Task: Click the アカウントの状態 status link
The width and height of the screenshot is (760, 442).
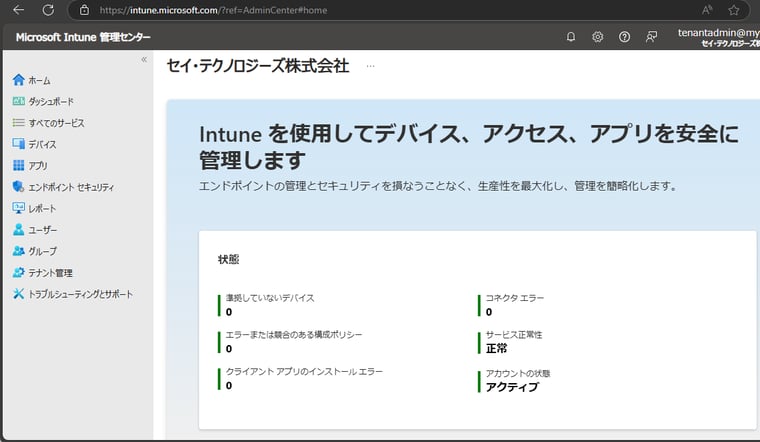Action: click(518, 373)
